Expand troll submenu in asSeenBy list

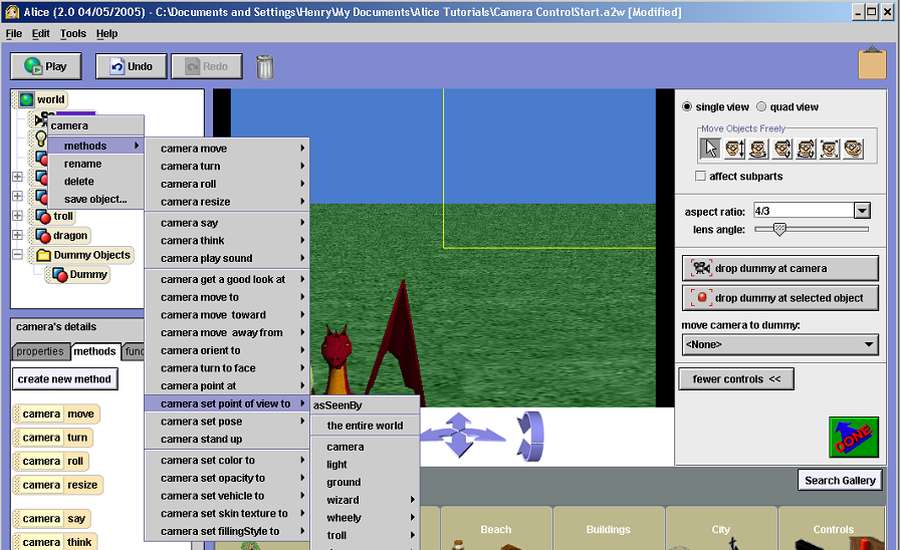tap(365, 536)
